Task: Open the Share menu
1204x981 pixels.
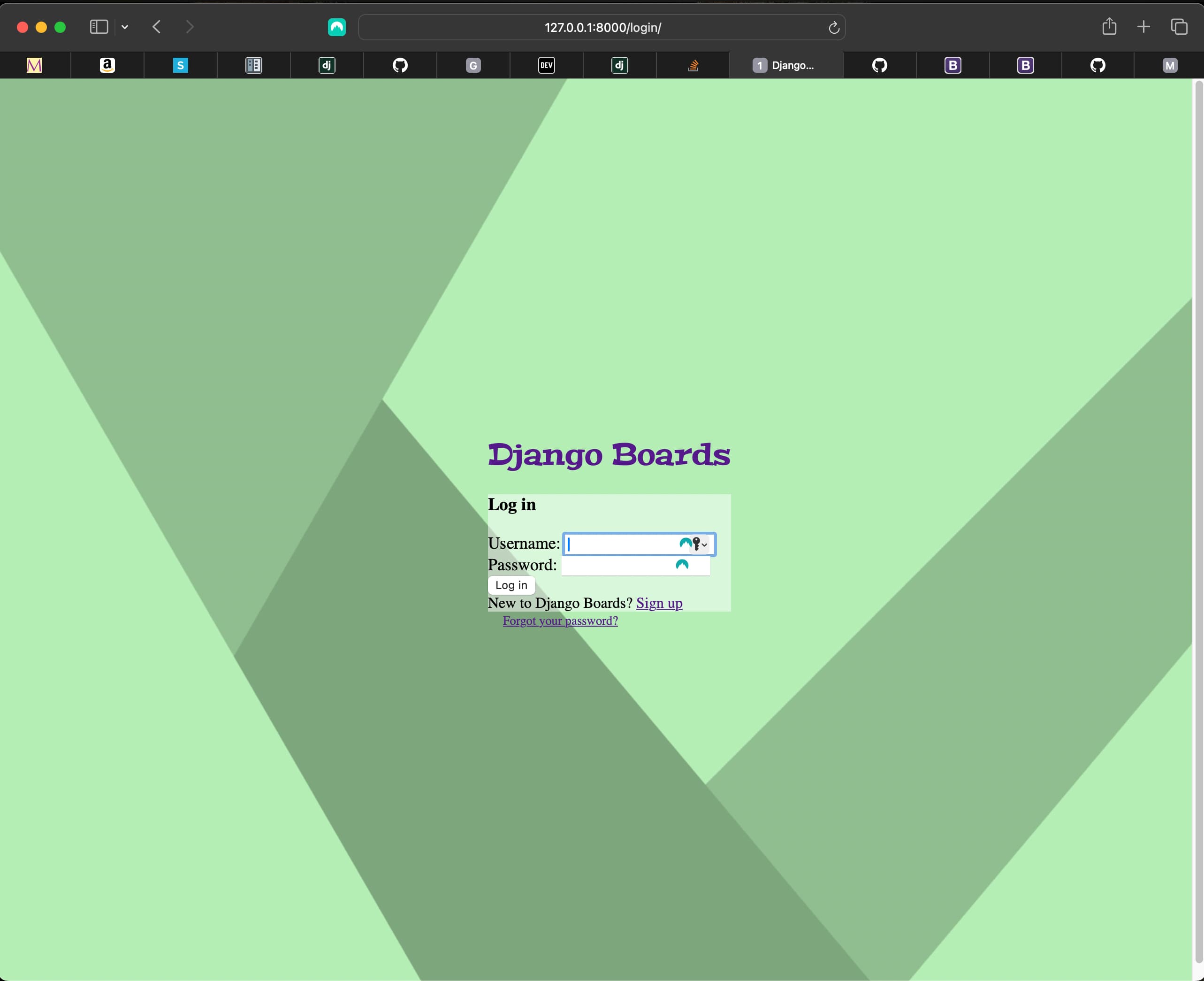Action: 1109,26
